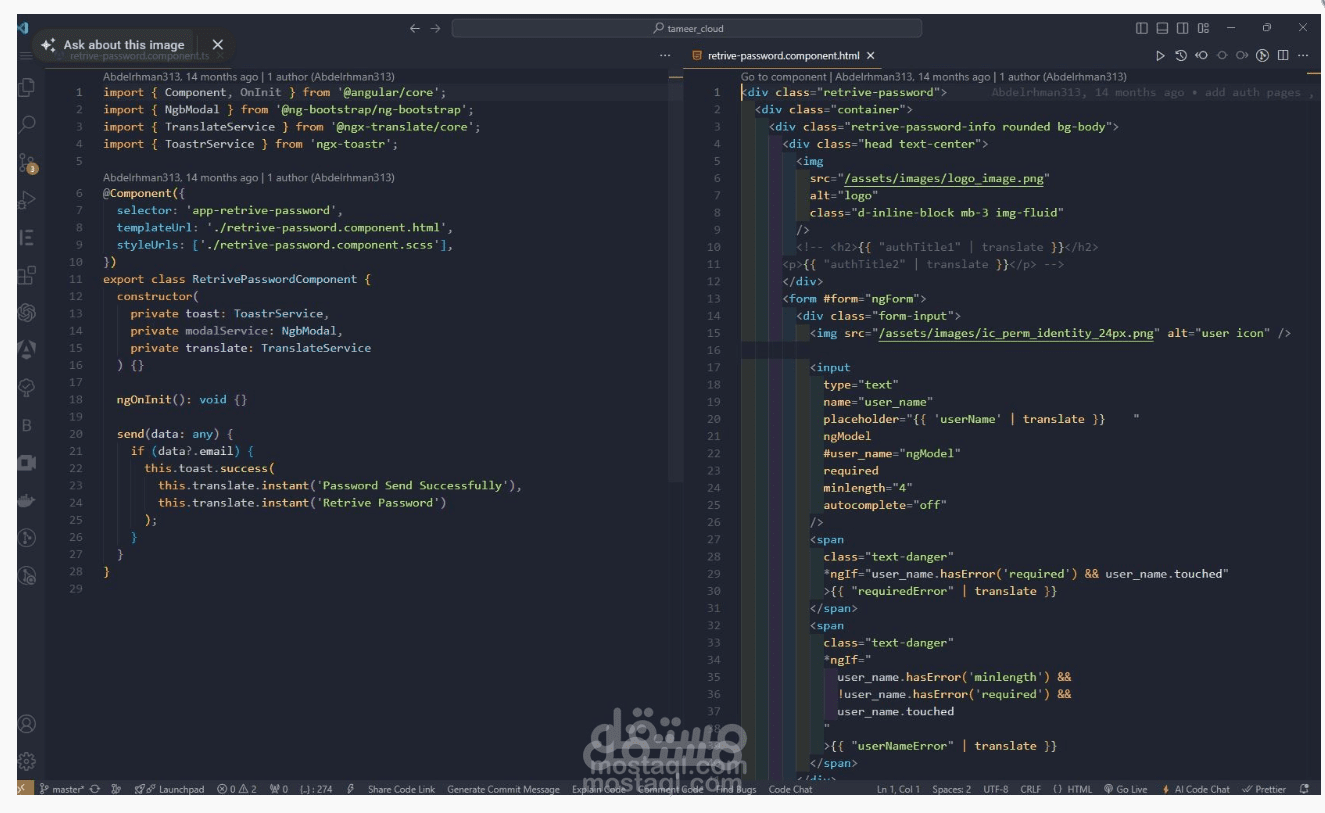Open the Manage gear menu
Viewport: 1325px width, 813px height.
click(27, 761)
